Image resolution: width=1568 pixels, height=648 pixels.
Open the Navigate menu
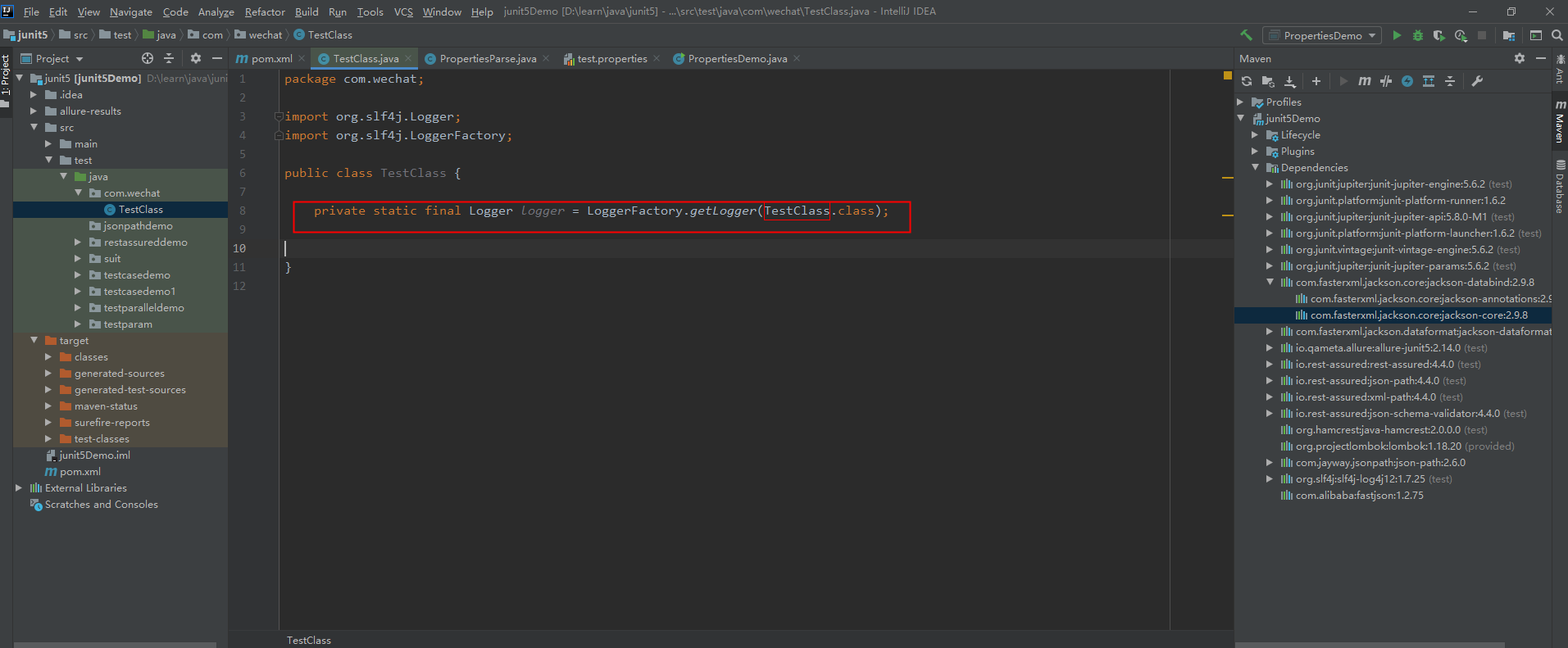[x=131, y=11]
